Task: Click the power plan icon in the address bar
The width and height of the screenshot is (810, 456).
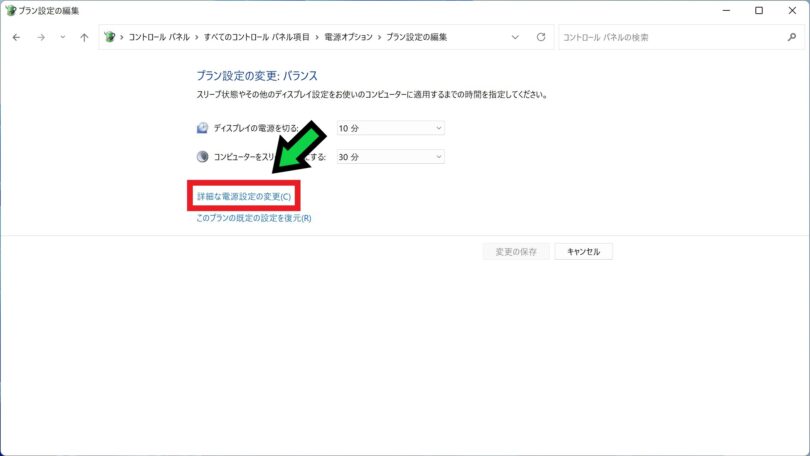Action: tap(110, 37)
